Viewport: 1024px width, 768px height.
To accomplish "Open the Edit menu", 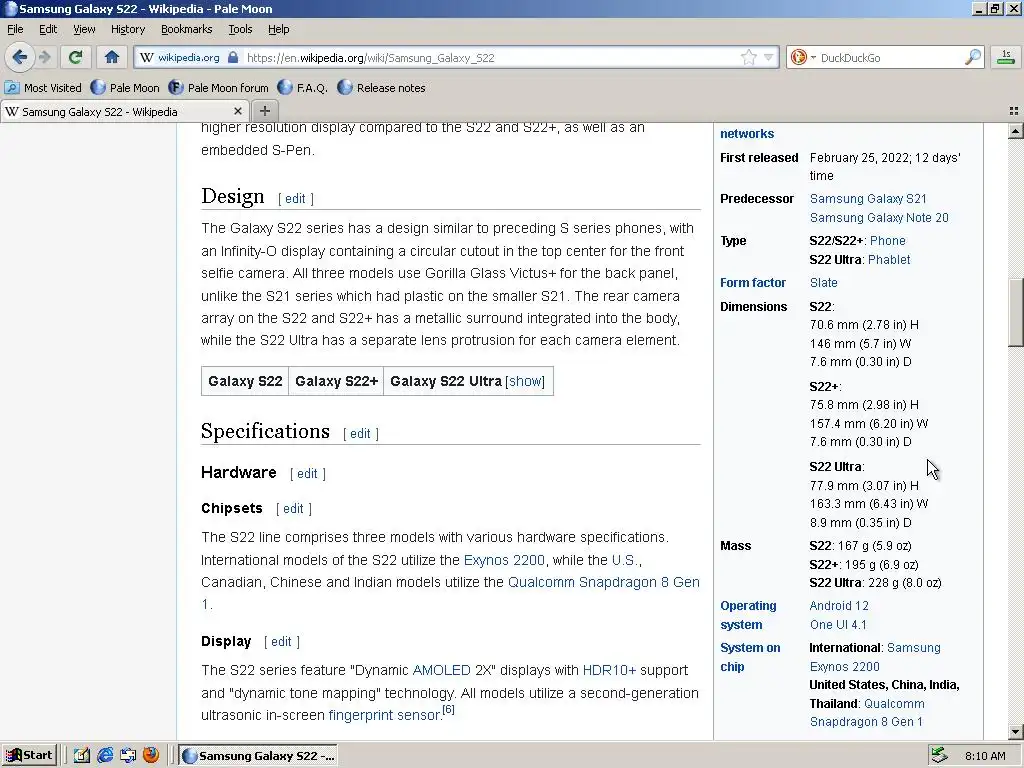I will pos(48,29).
